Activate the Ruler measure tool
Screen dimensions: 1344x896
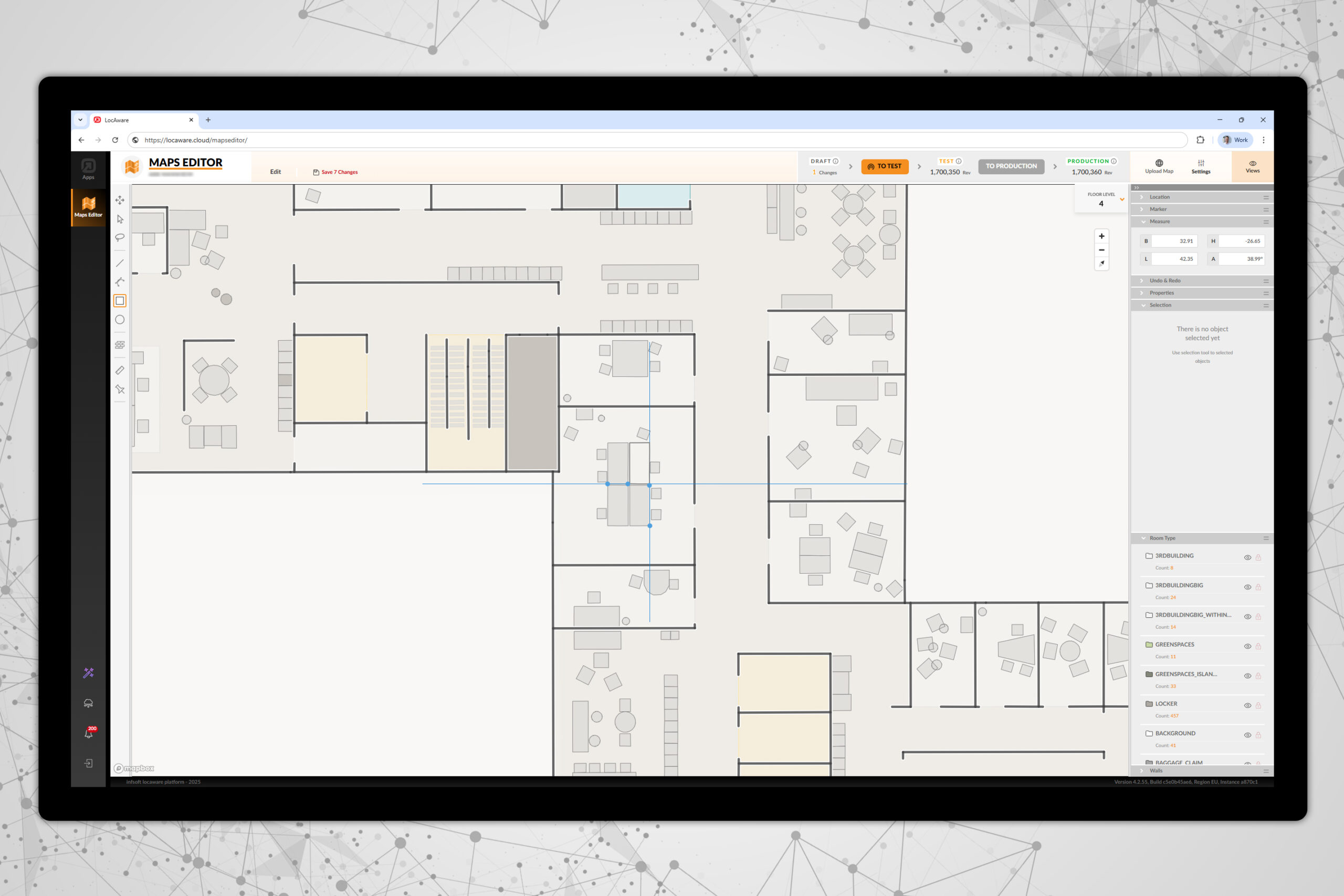[119, 370]
